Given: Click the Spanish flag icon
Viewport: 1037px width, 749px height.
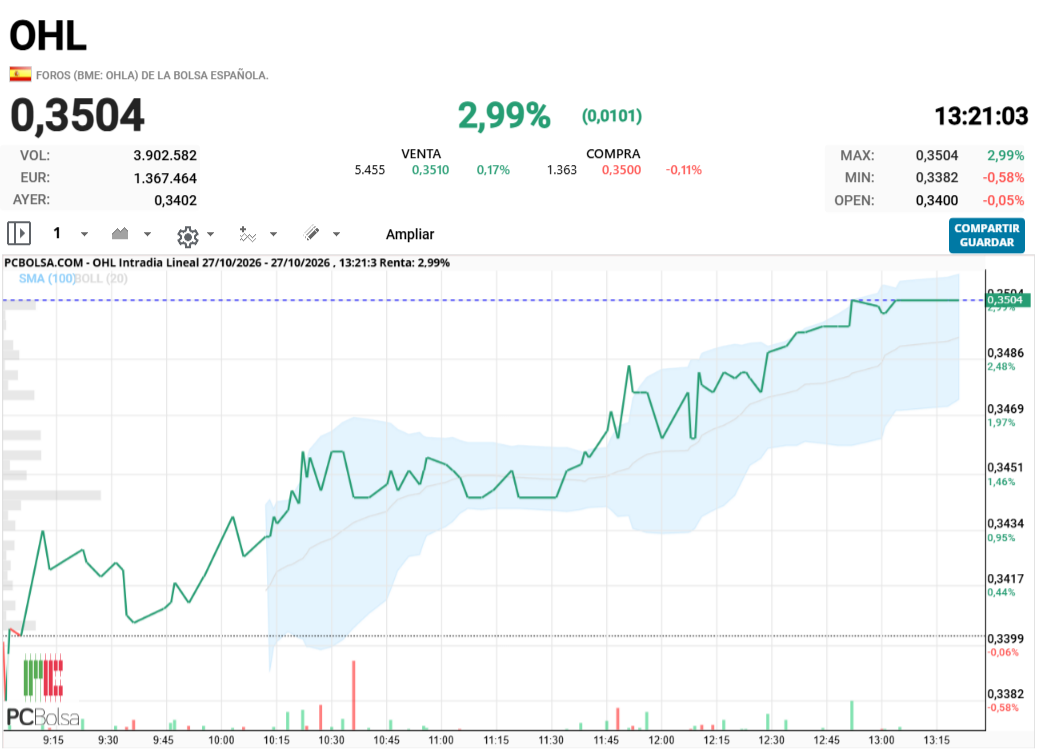Looking at the screenshot, I should pyautogui.click(x=21, y=74).
